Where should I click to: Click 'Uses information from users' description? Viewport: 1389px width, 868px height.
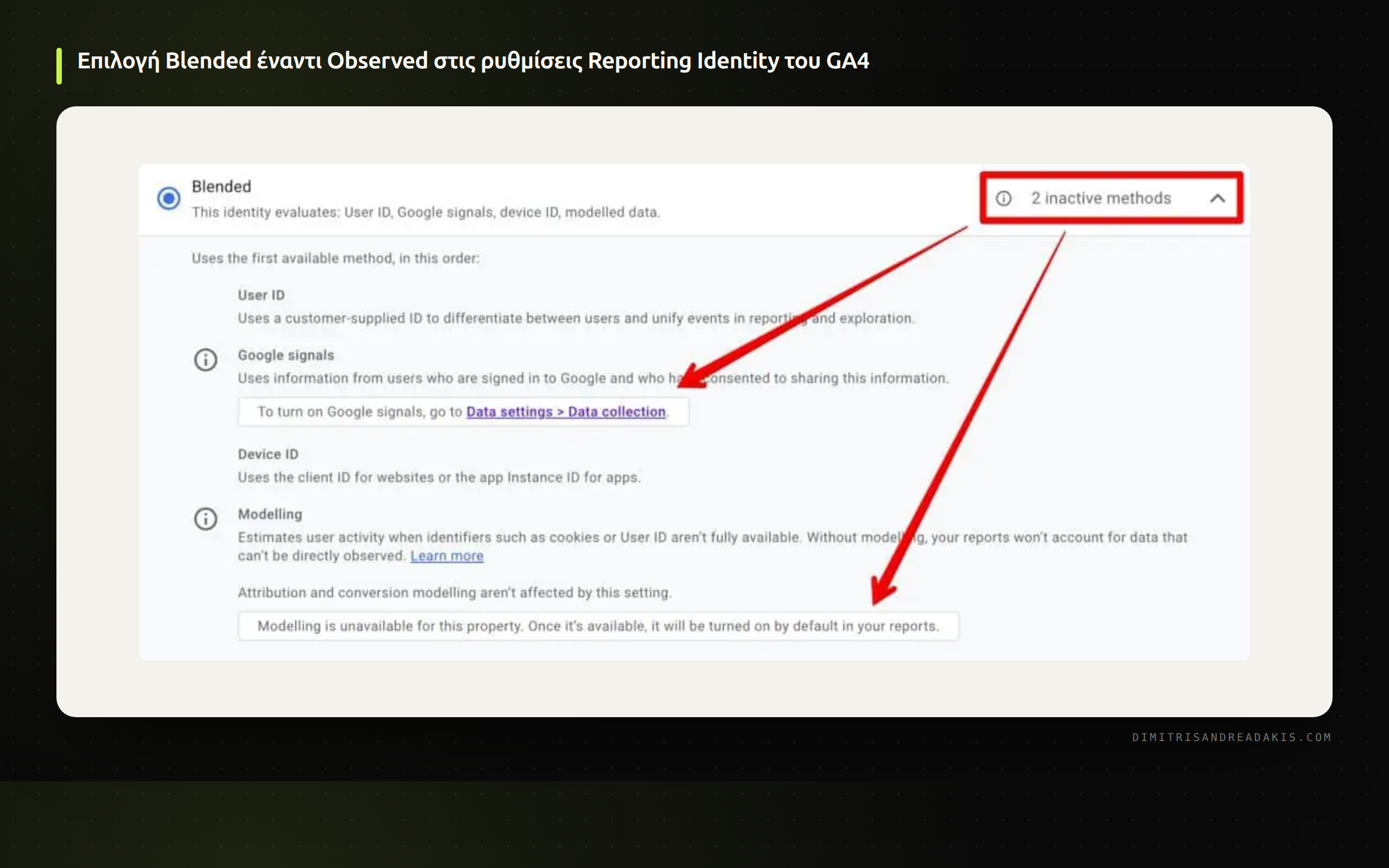593,378
